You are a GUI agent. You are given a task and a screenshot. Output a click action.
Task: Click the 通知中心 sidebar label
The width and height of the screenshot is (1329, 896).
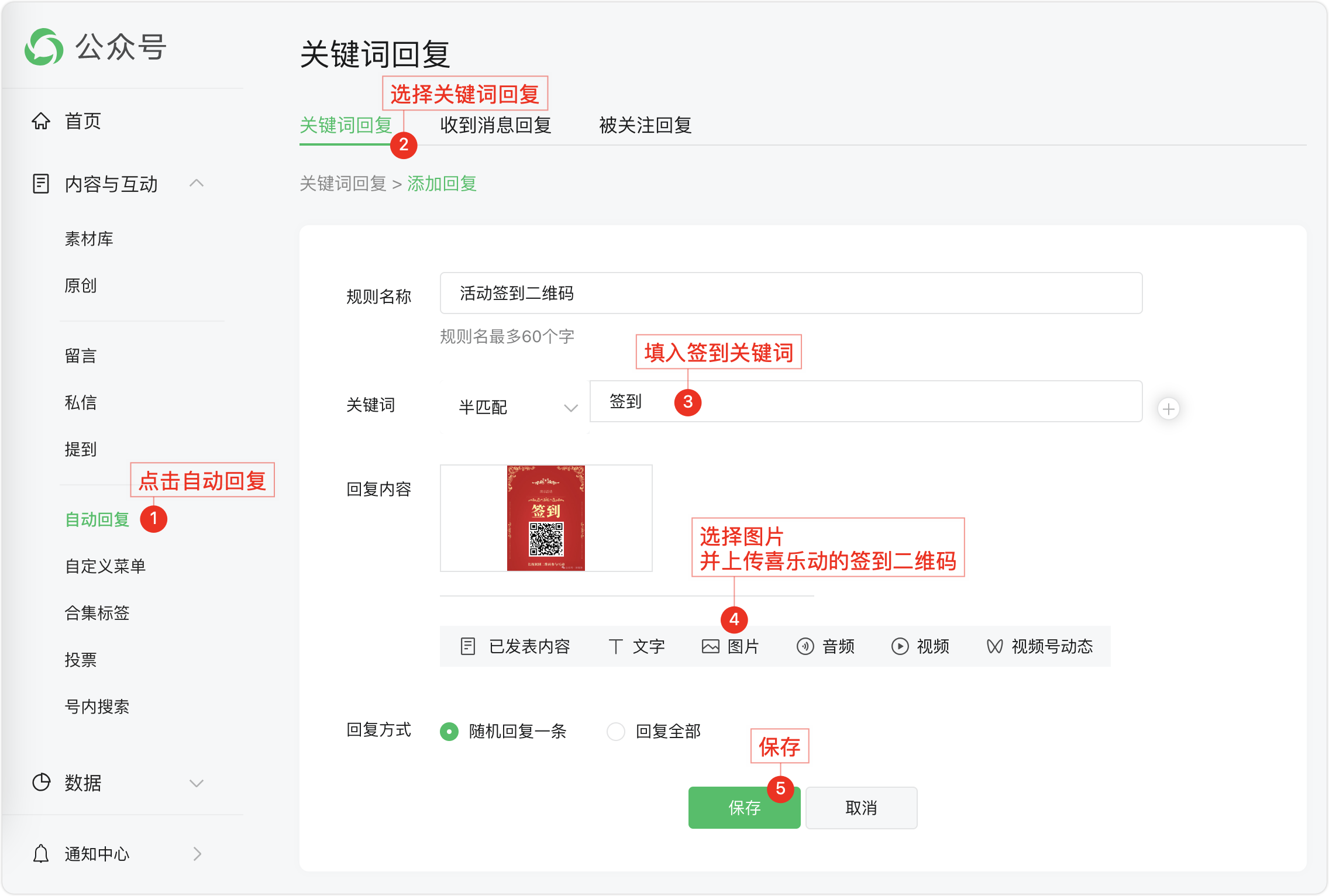click(x=97, y=854)
